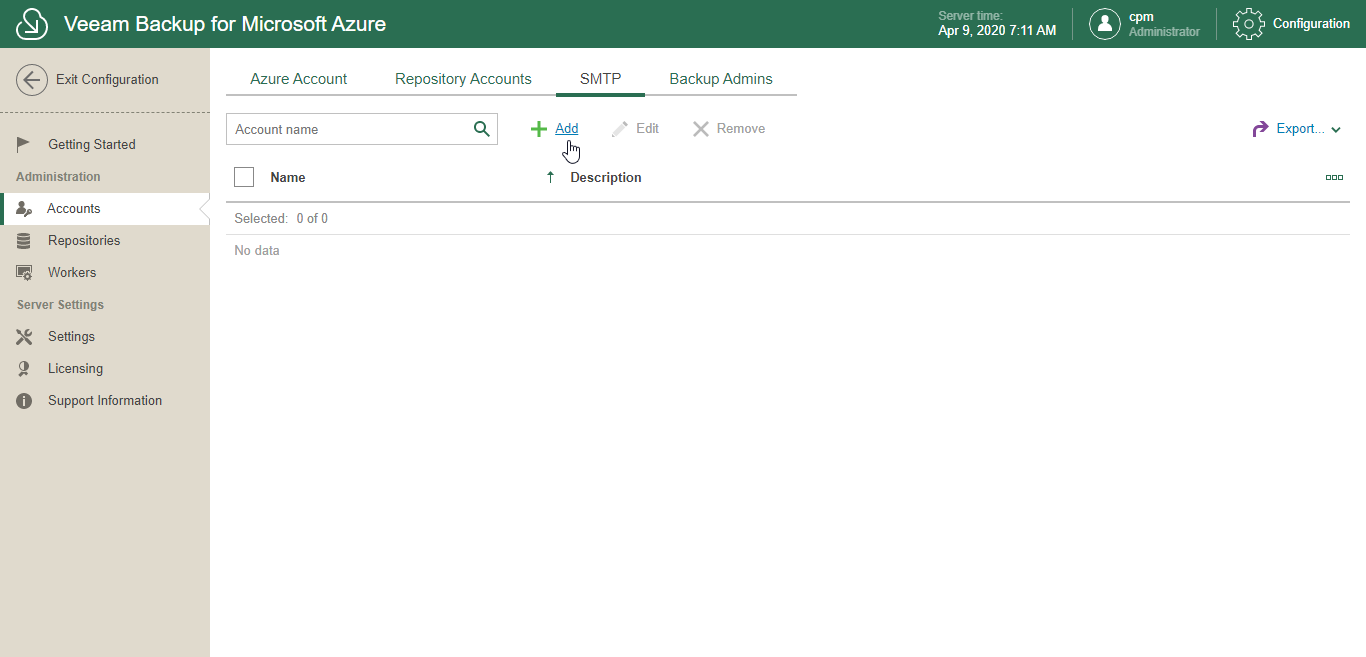
Task: Click the X Remove icon
Action: pos(701,129)
